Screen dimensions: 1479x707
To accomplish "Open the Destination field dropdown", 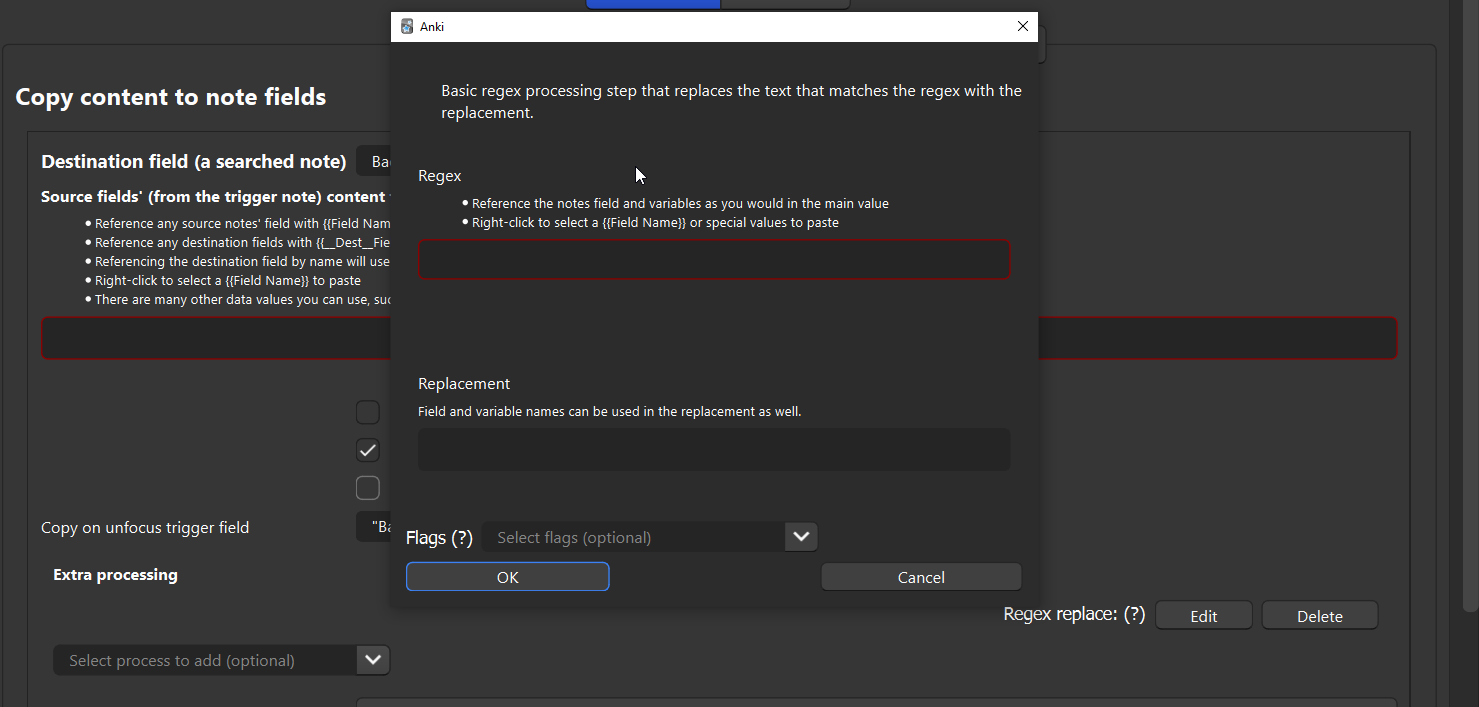I will point(374,162).
